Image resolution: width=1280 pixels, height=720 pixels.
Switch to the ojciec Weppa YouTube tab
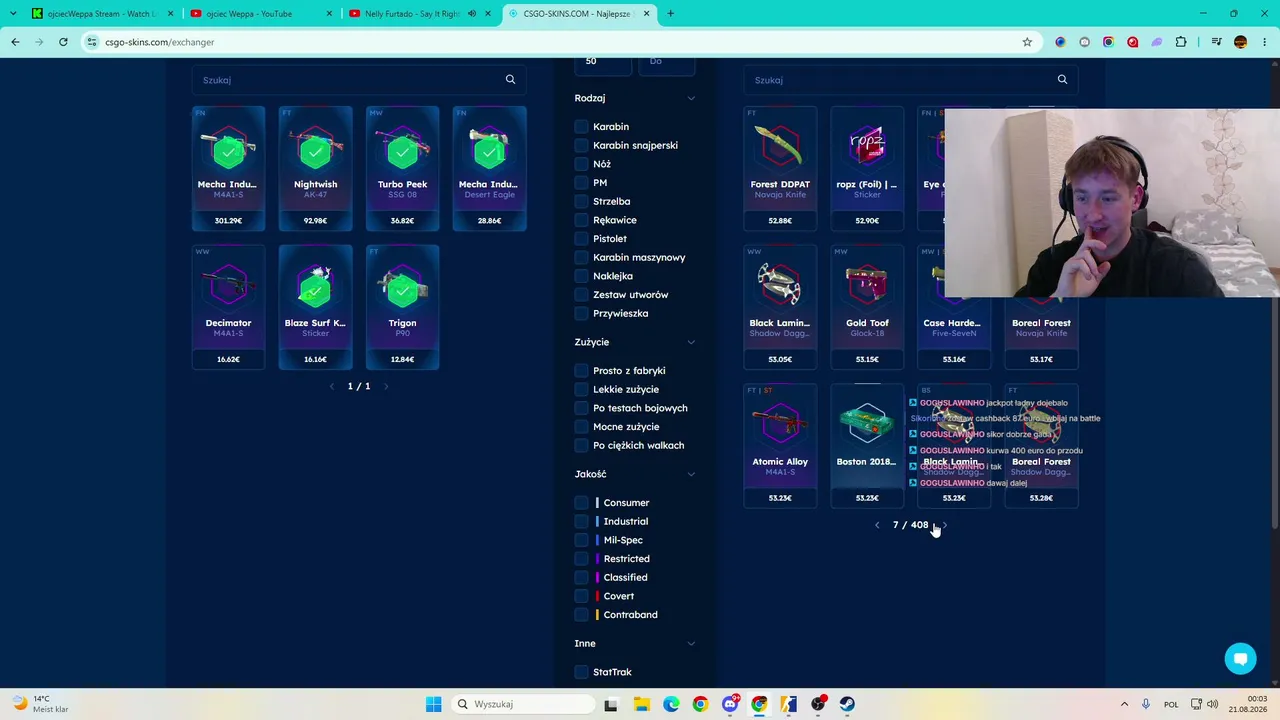(x=260, y=14)
